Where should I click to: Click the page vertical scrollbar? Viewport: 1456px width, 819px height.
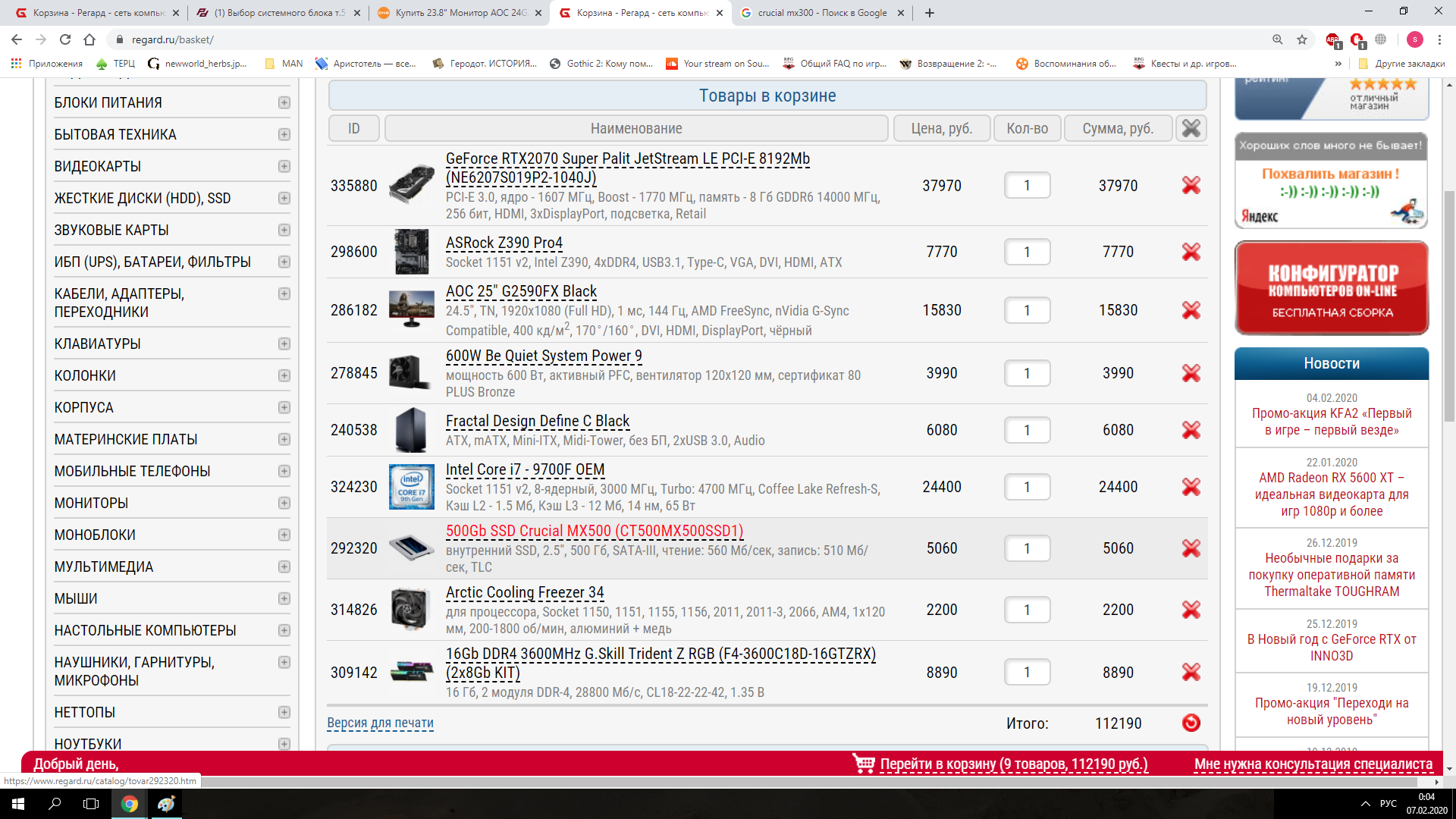(x=1449, y=303)
